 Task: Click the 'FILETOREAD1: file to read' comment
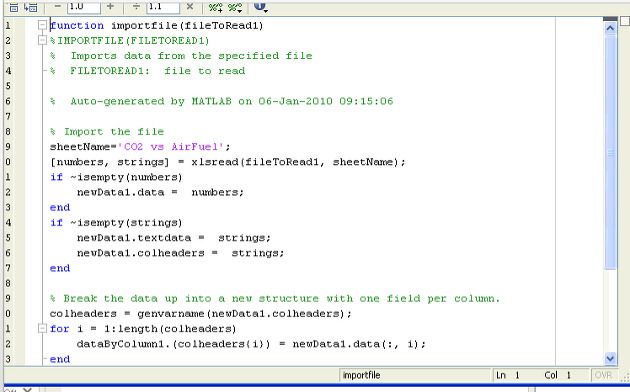[158, 71]
